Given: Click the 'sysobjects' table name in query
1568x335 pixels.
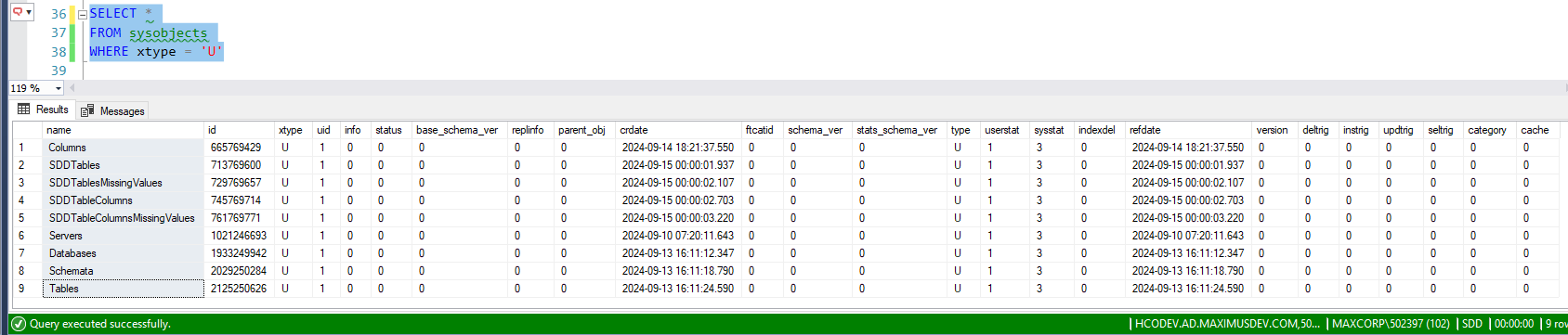Looking at the screenshot, I should tap(168, 32).
